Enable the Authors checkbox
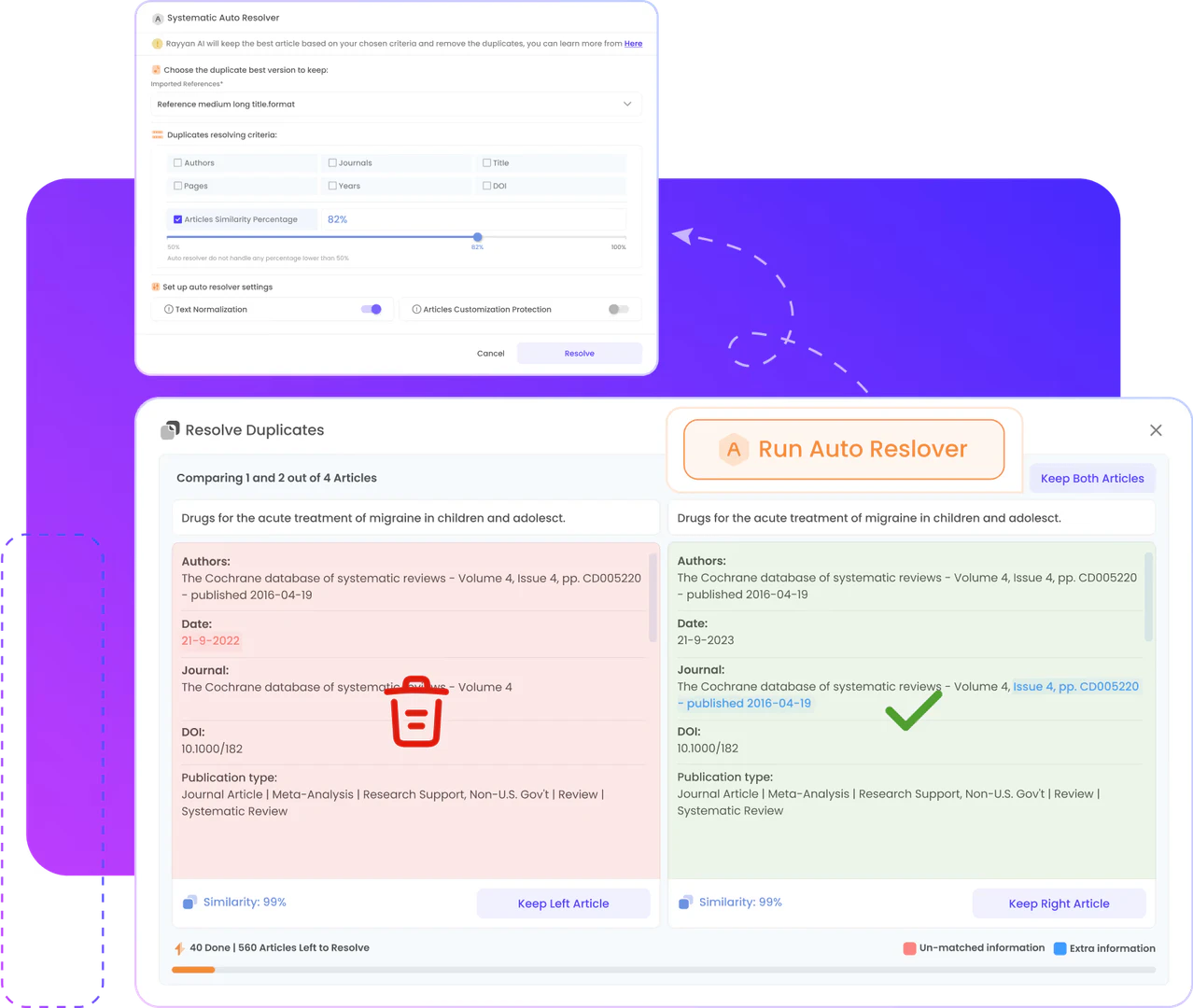This screenshot has width=1193, height=1008. [178, 163]
